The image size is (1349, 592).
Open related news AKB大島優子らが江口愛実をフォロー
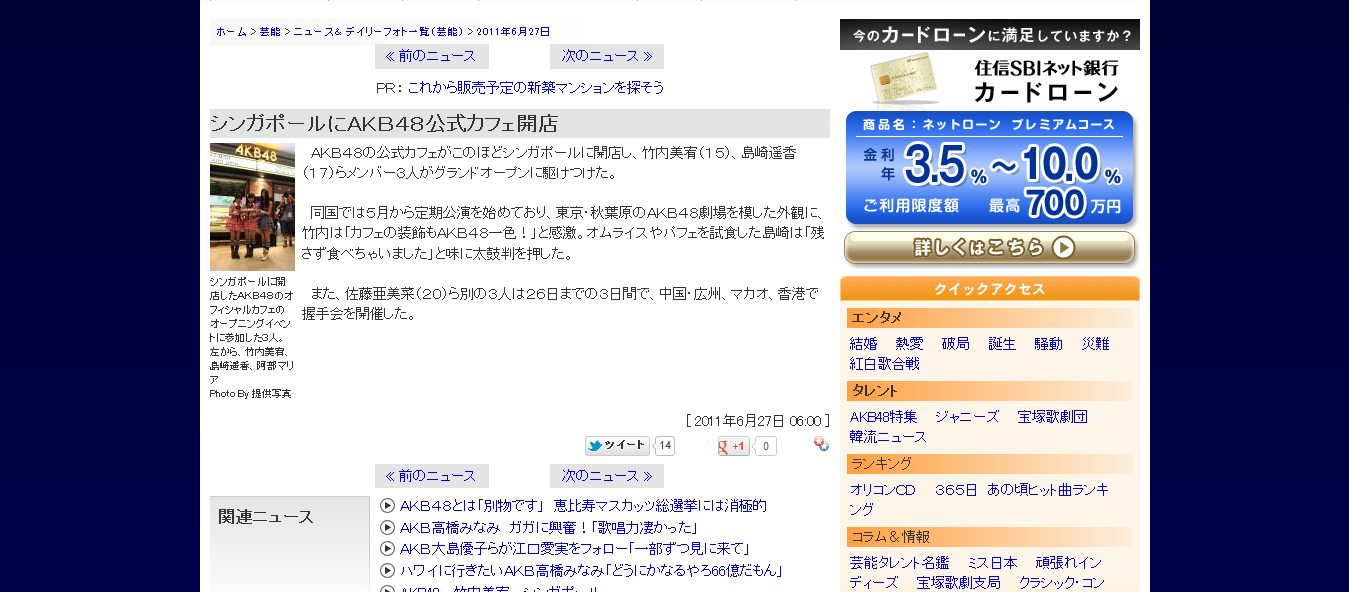(575, 548)
